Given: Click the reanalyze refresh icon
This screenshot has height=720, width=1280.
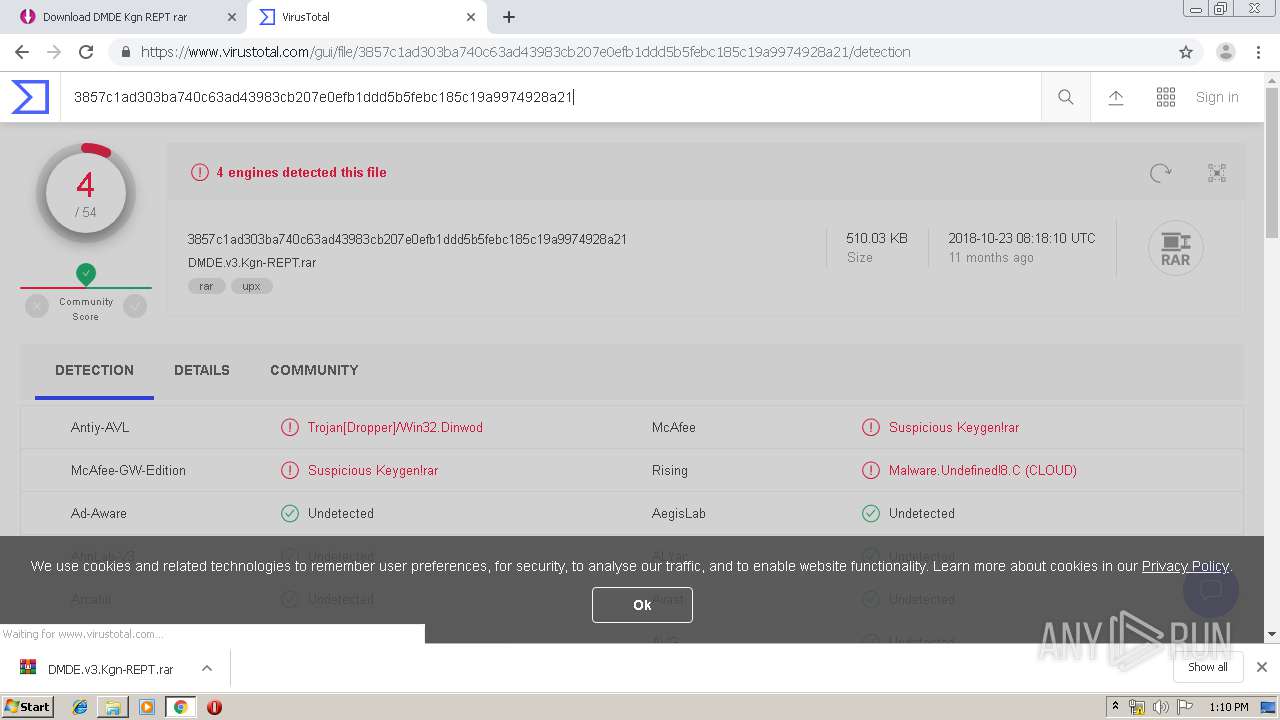Looking at the screenshot, I should point(1161,173).
